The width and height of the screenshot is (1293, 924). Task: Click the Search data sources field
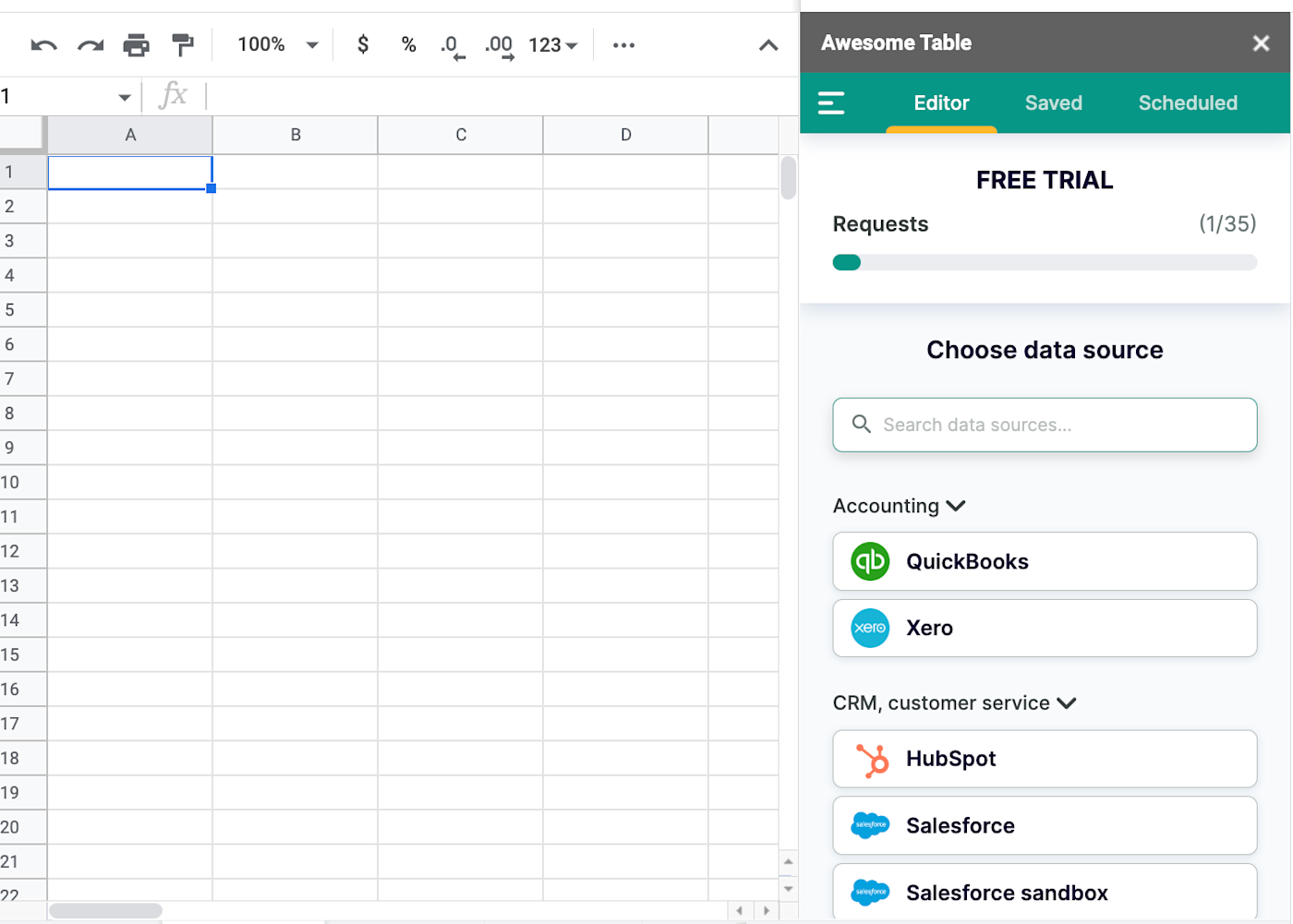1045,425
